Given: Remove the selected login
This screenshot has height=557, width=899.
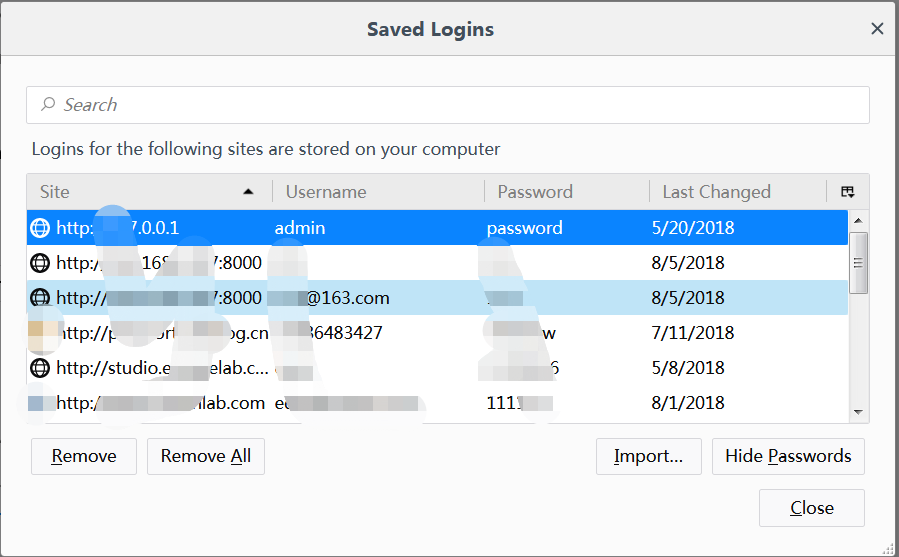Looking at the screenshot, I should pos(84,456).
